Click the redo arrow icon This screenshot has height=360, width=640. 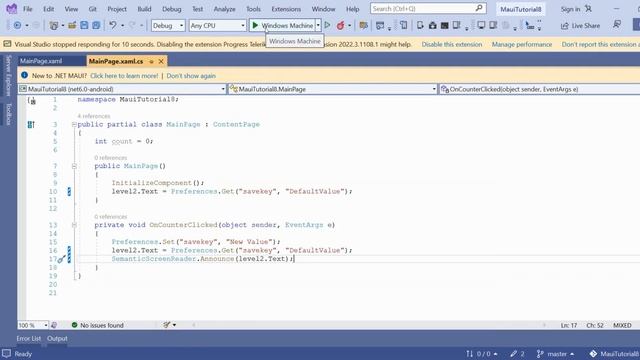pyautogui.click(x=132, y=25)
